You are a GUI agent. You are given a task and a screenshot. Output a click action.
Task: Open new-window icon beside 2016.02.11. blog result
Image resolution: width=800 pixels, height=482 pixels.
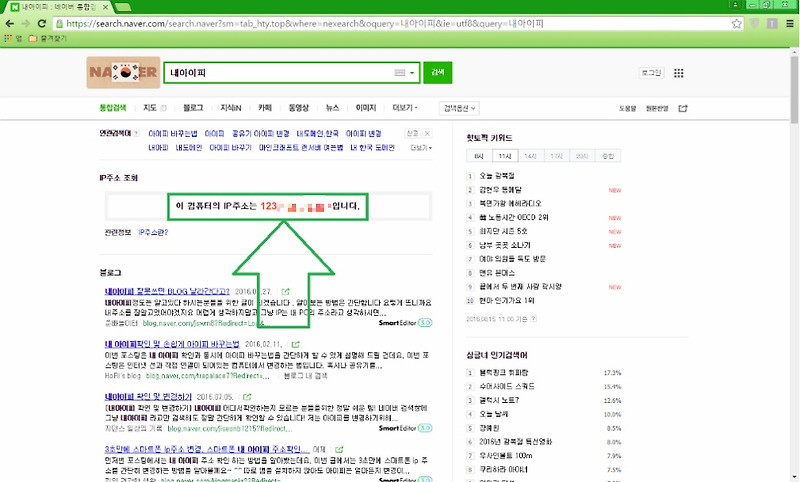click(x=295, y=344)
